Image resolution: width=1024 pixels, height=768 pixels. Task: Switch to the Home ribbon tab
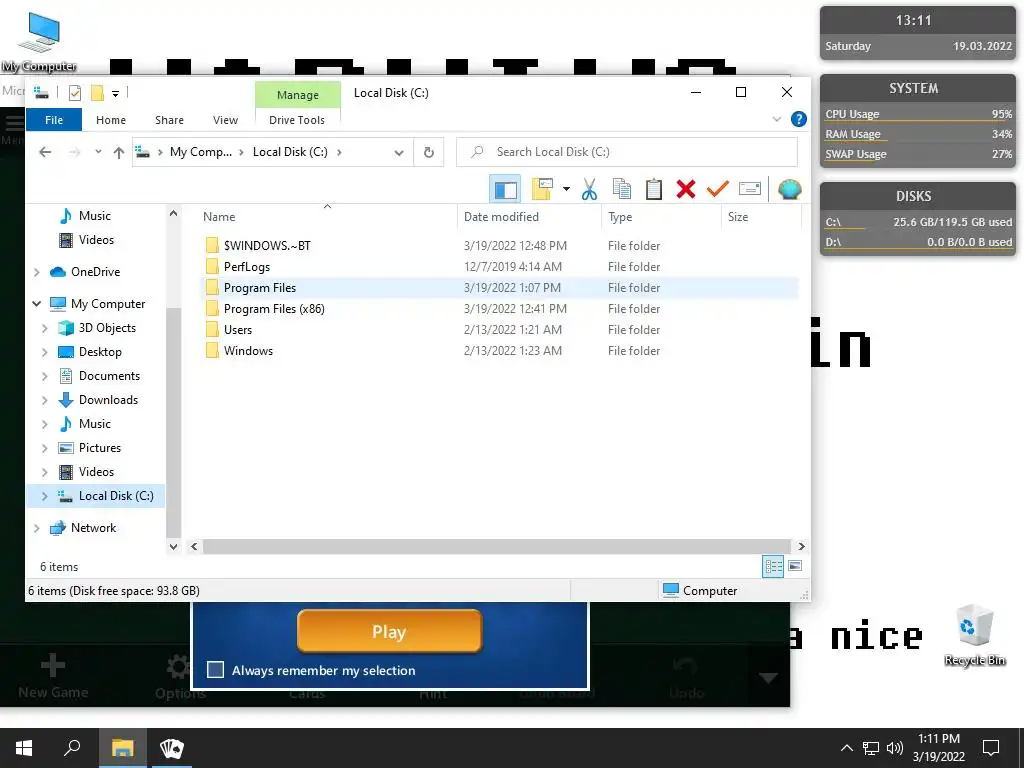111,120
